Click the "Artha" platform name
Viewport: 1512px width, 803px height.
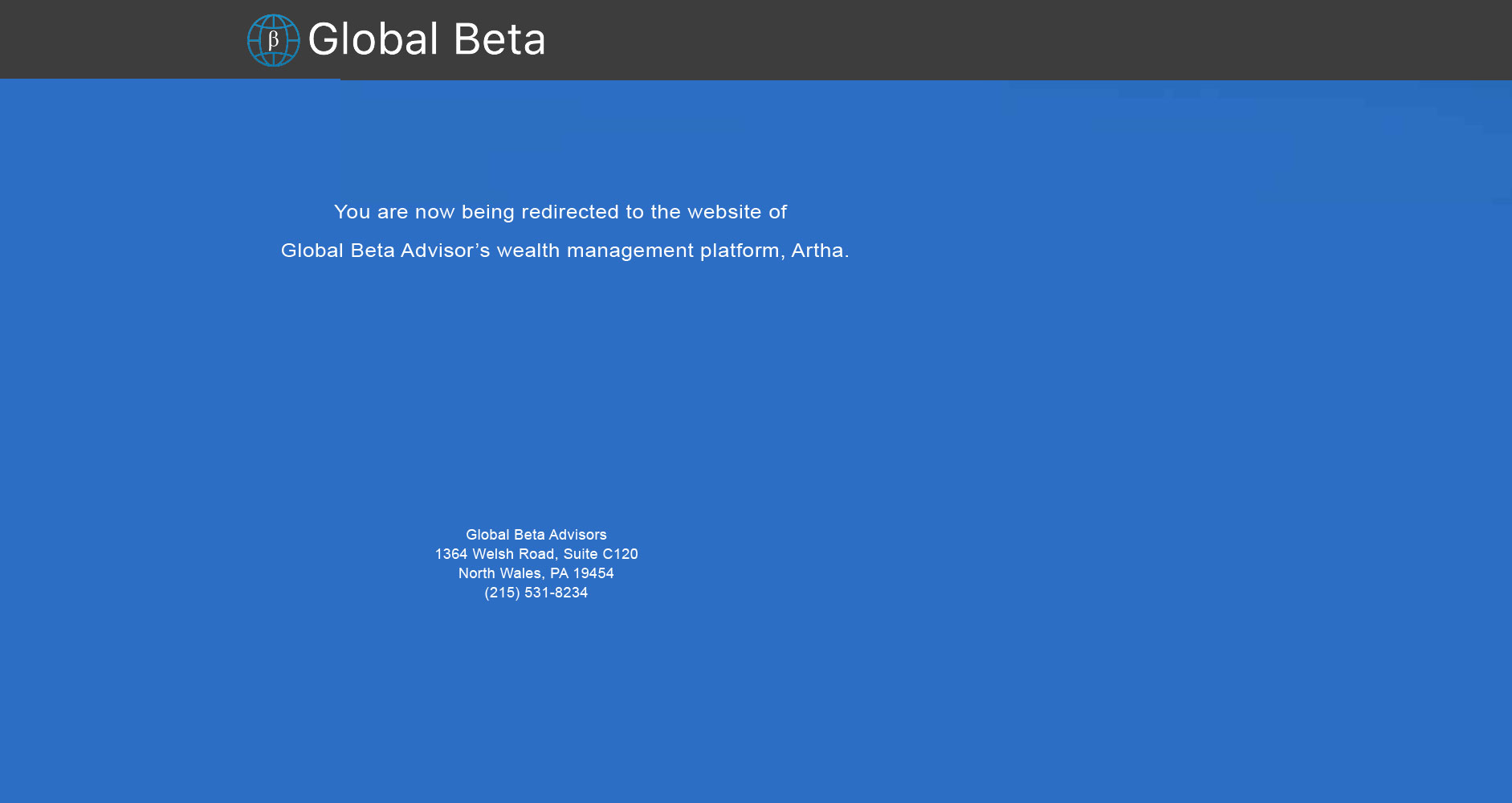click(x=817, y=251)
